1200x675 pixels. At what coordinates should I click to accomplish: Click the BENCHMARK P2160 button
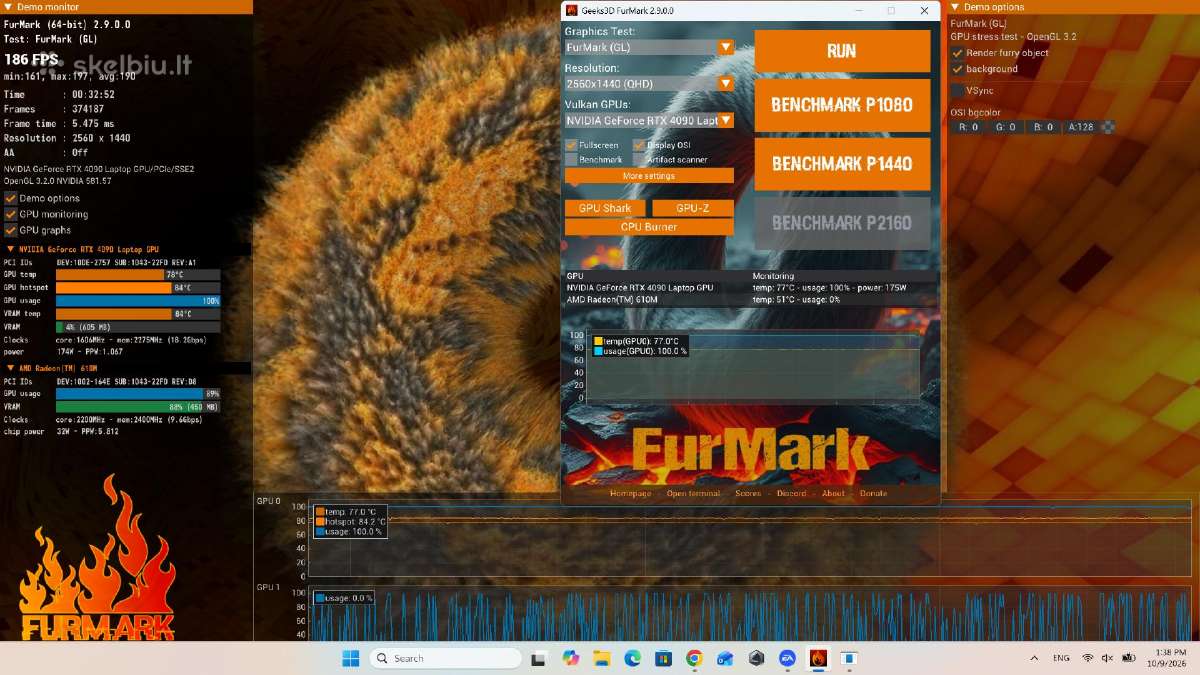click(842, 223)
